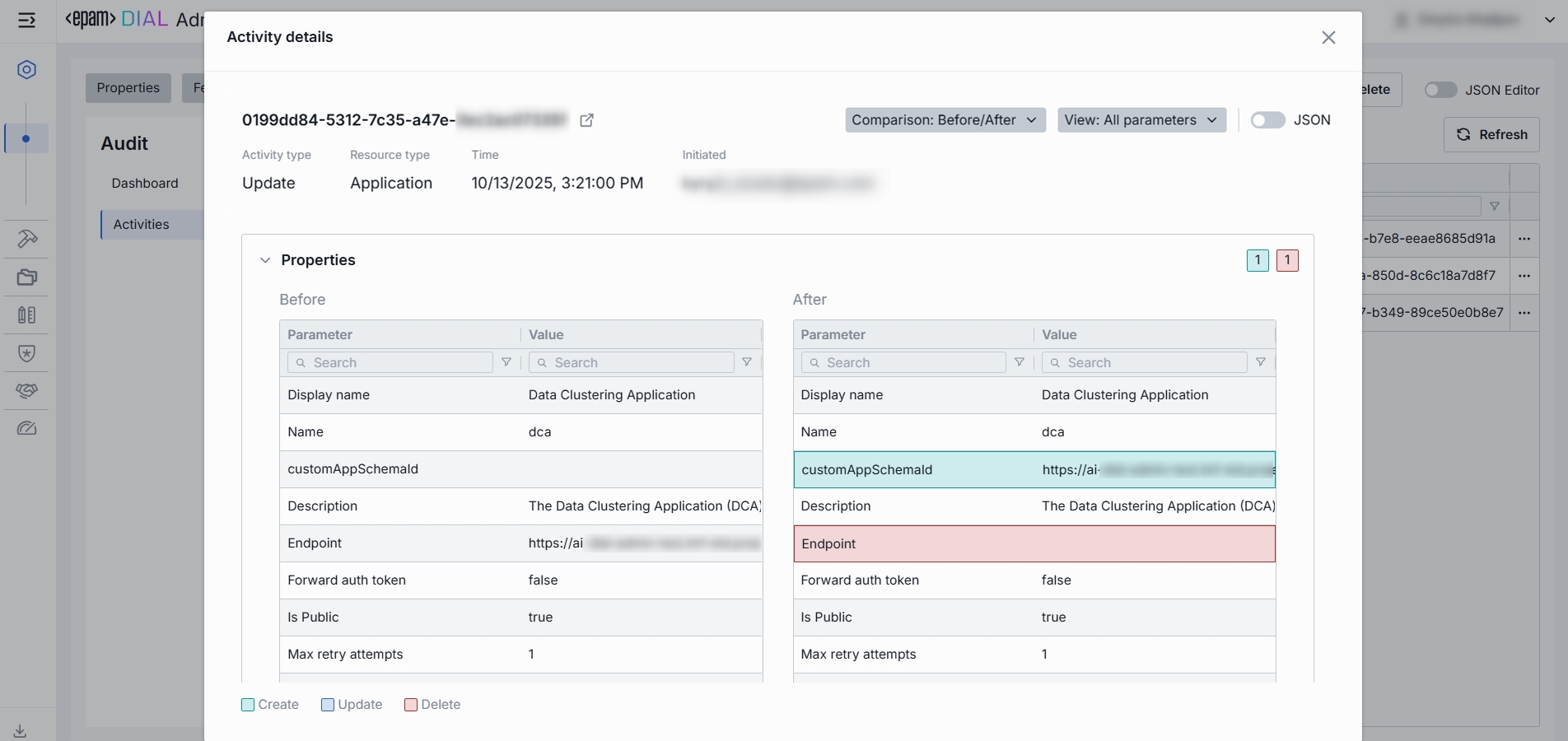Open the View: All parameters dropdown
This screenshot has width=1568, height=741.
(x=1141, y=120)
